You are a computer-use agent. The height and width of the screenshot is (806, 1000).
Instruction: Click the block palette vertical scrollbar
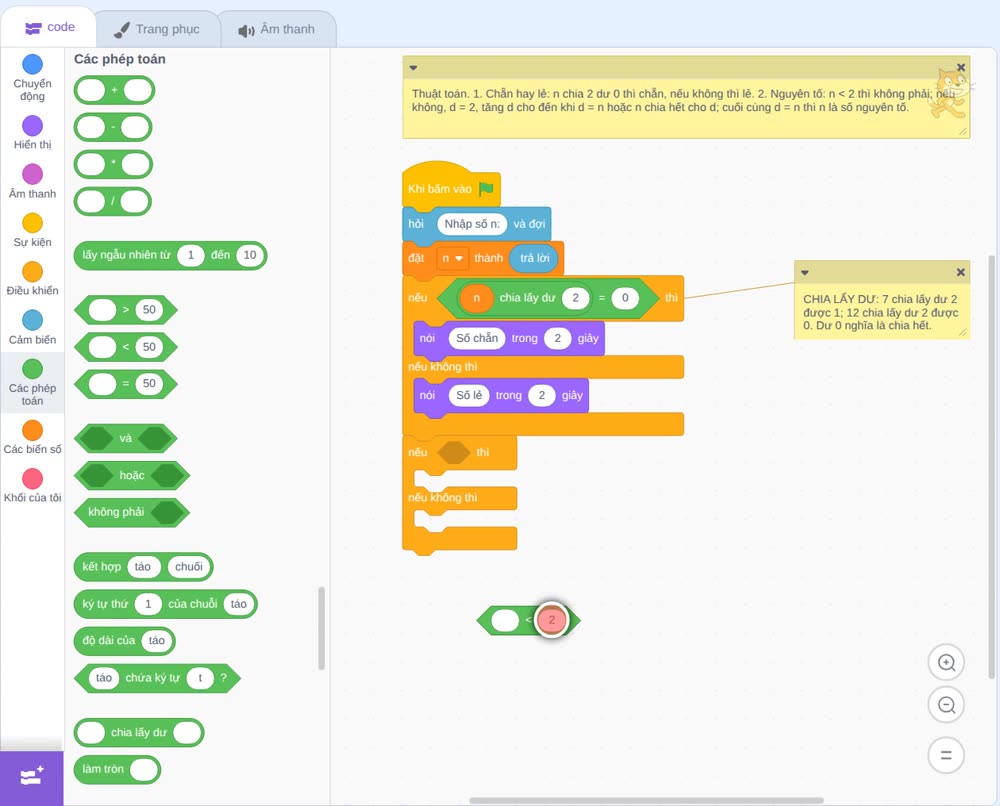coord(321,628)
